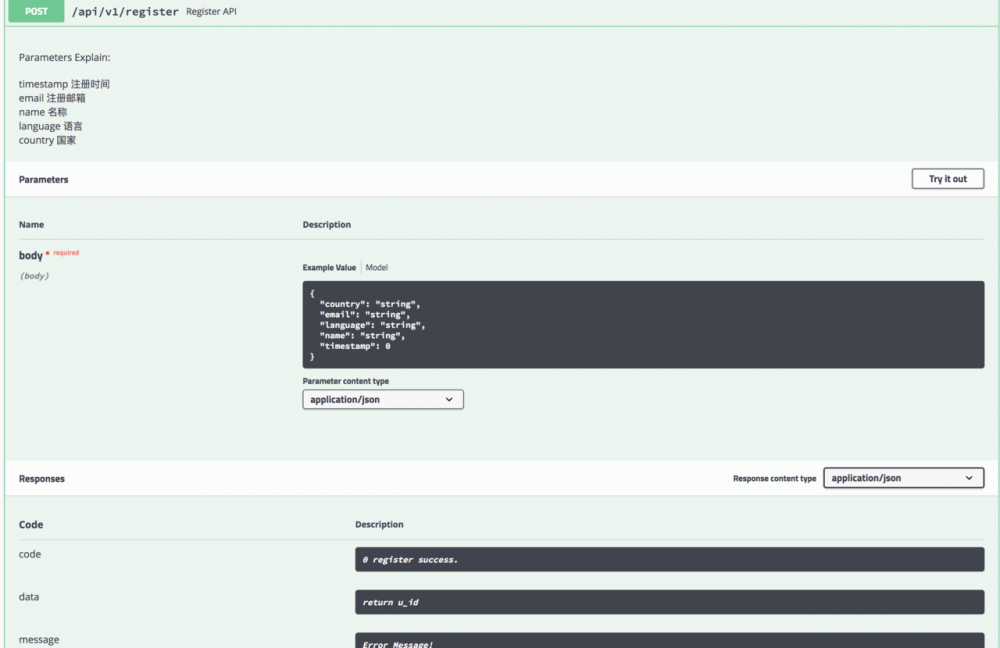Click the "Parameters Explain:" heading

[64, 57]
